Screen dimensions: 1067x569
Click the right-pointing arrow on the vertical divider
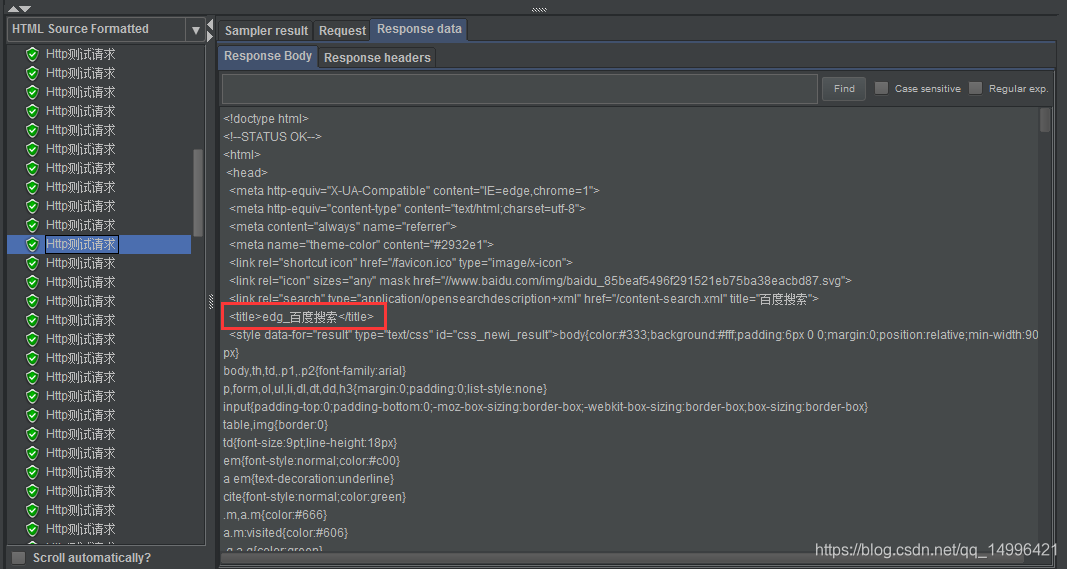tap(210, 39)
